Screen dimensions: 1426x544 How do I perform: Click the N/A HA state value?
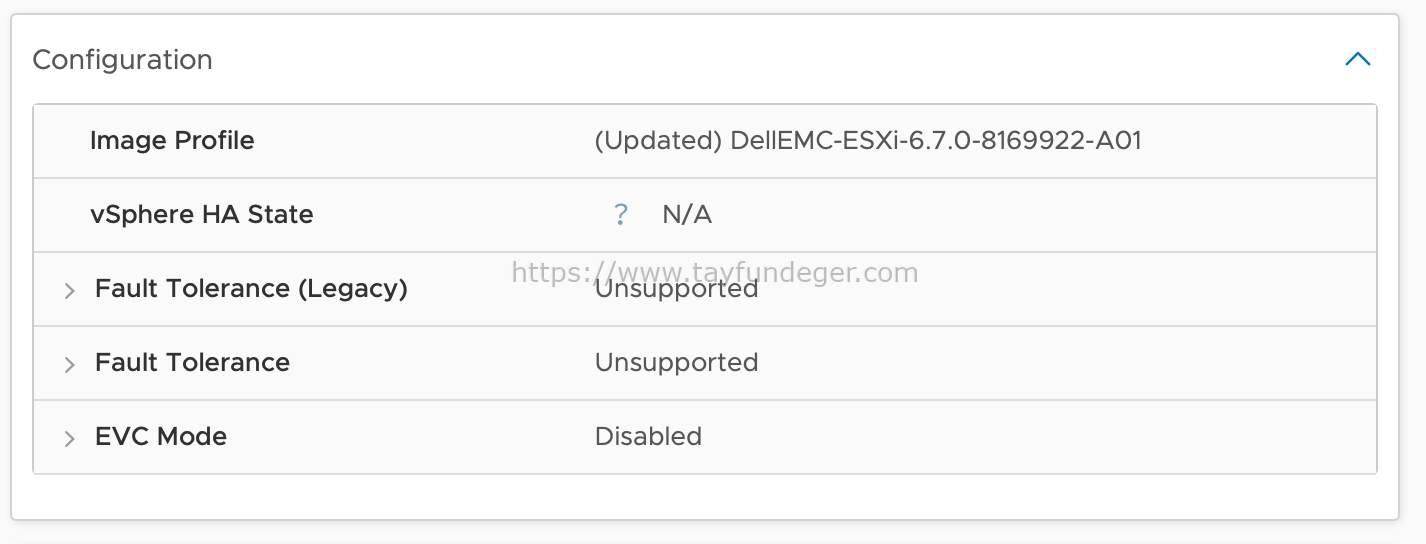(x=687, y=214)
